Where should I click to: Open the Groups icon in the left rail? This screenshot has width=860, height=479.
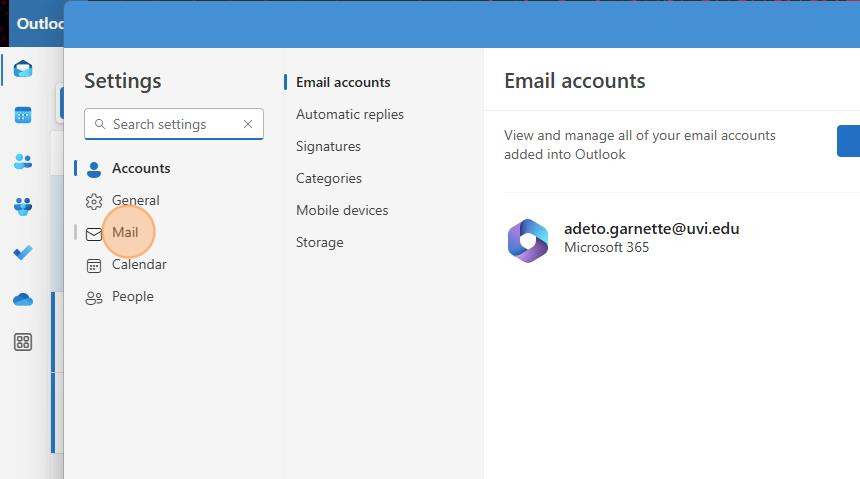22,206
